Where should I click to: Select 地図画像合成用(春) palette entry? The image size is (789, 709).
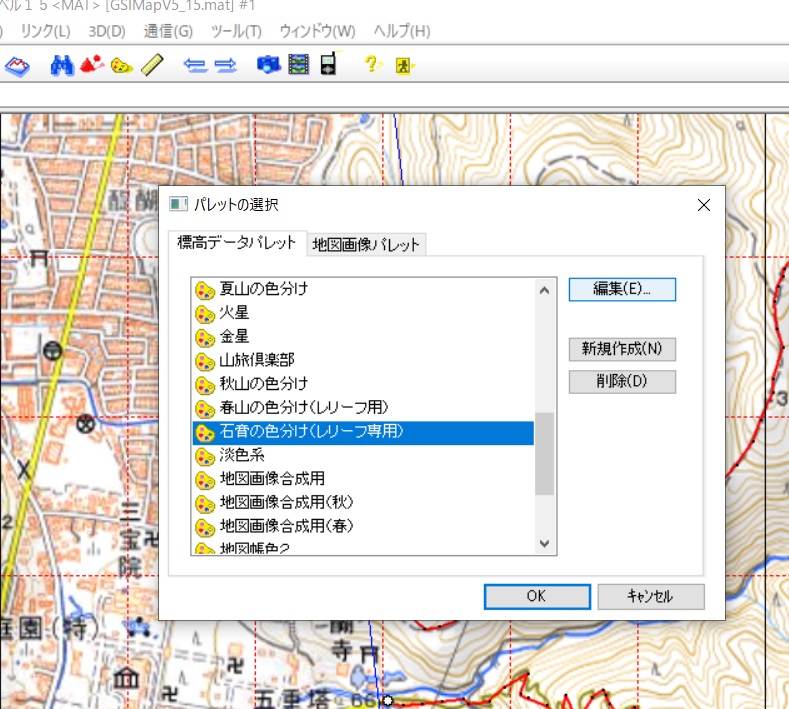click(363, 526)
